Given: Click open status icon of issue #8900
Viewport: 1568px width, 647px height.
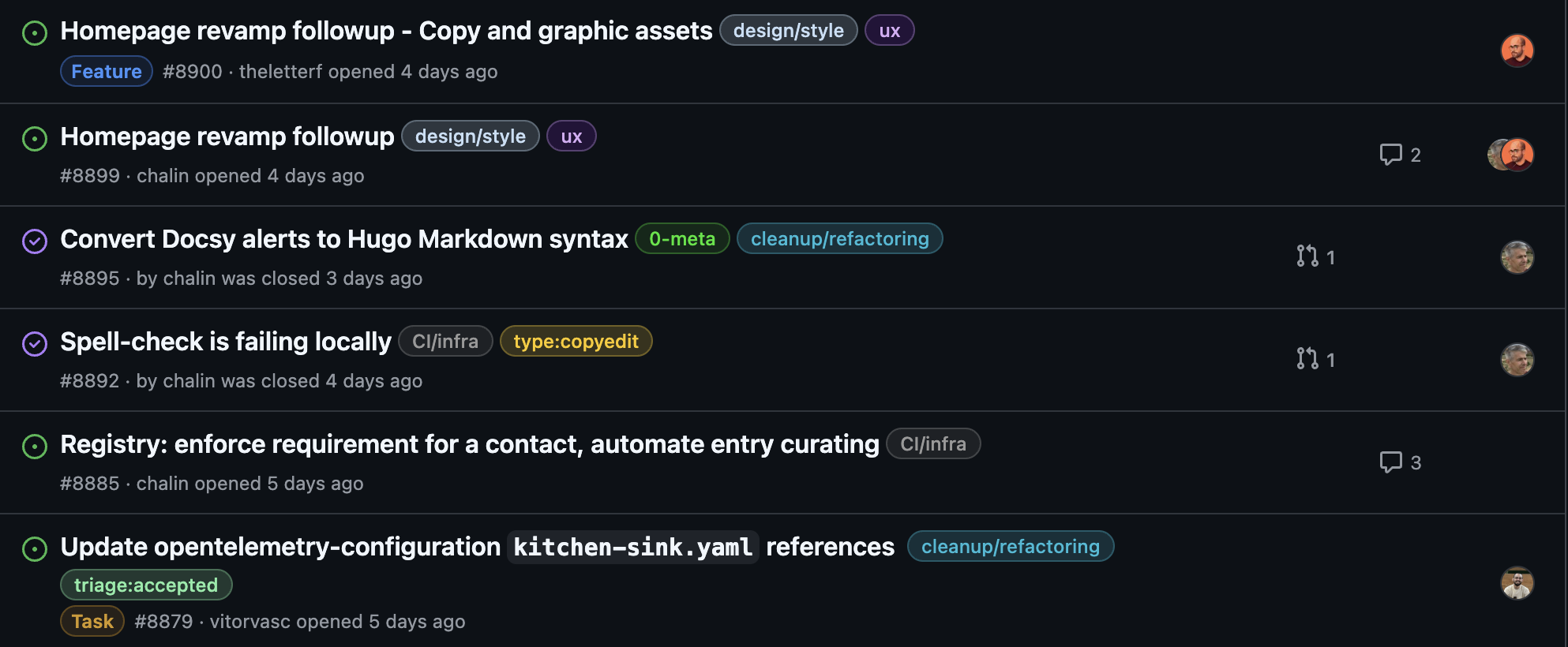Looking at the screenshot, I should [35, 33].
